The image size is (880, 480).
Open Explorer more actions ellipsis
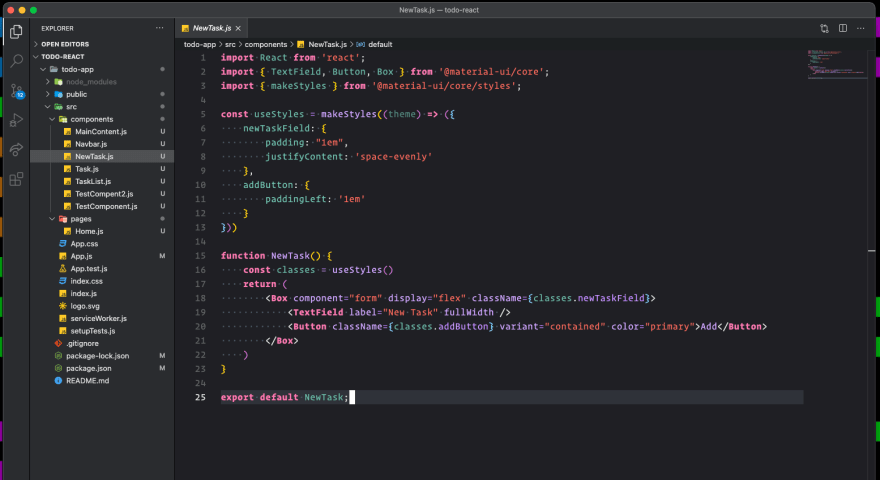159,28
